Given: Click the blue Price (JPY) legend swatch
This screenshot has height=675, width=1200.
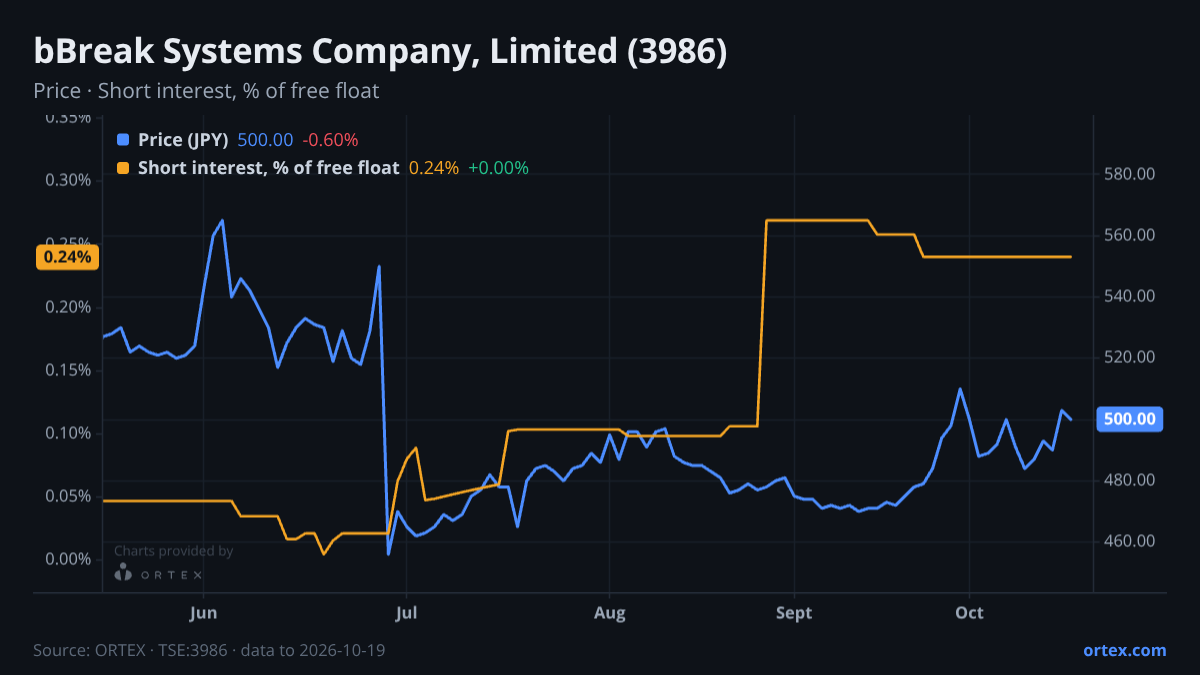Looking at the screenshot, I should 123,139.
